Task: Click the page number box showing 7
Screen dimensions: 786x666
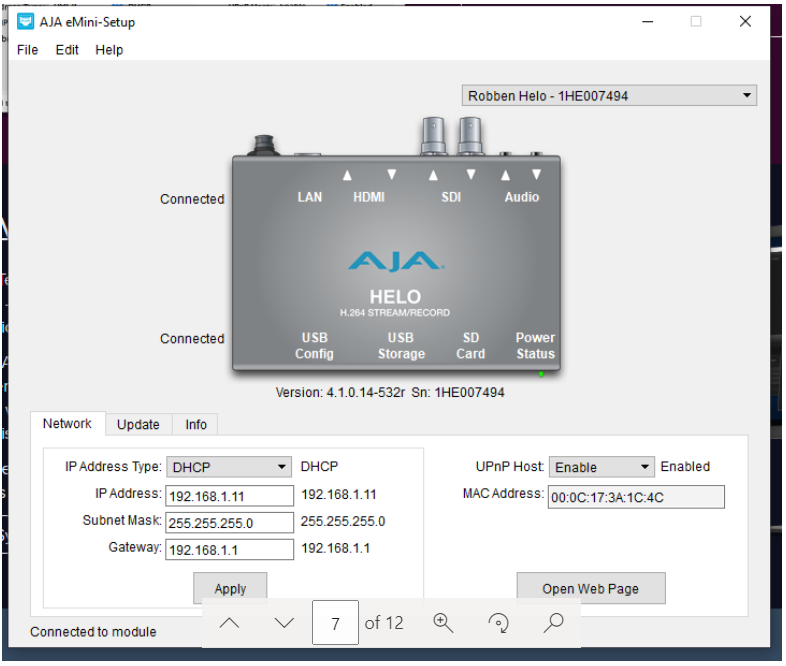Action: 335,623
